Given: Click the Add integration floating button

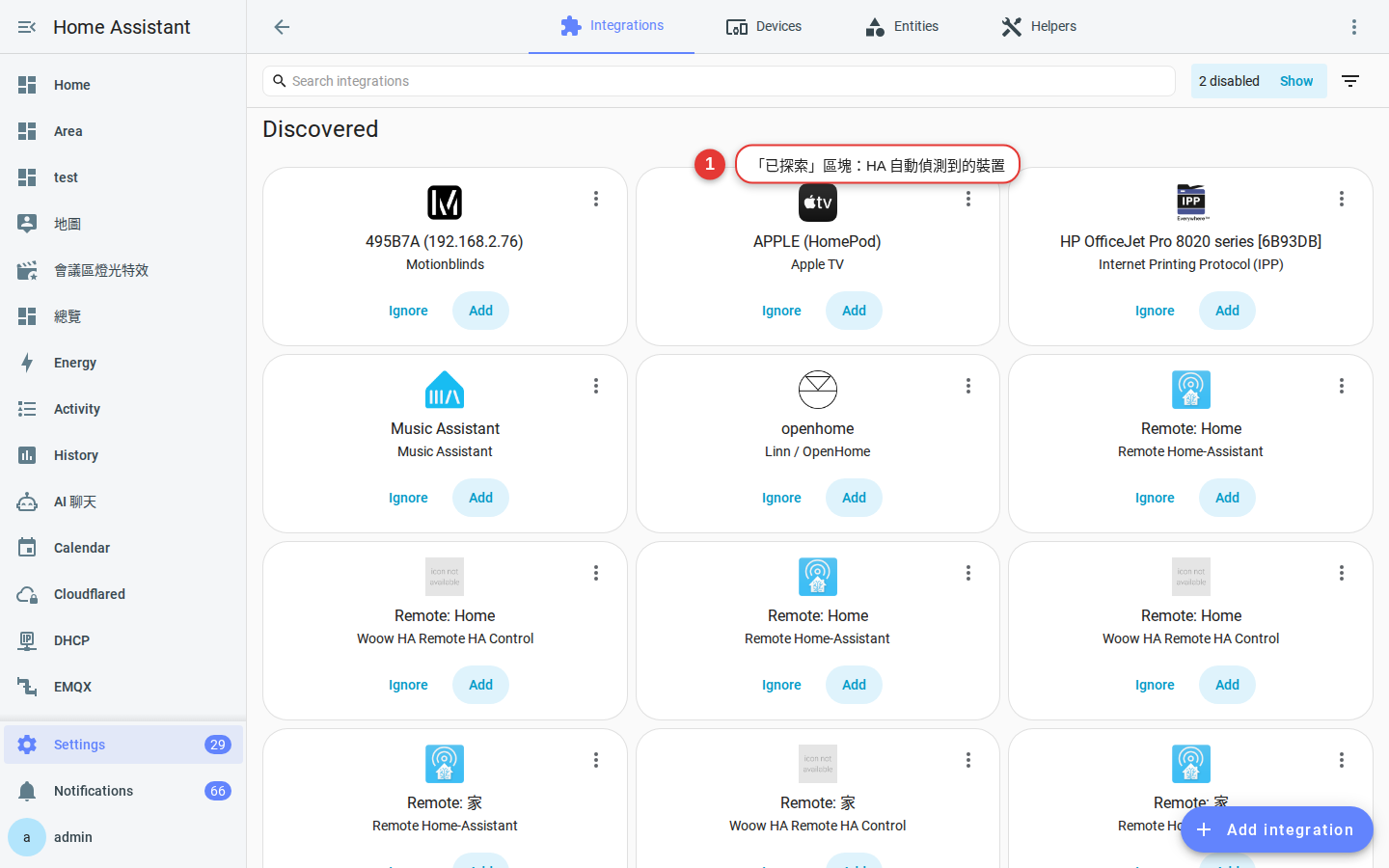Looking at the screenshot, I should (1276, 829).
